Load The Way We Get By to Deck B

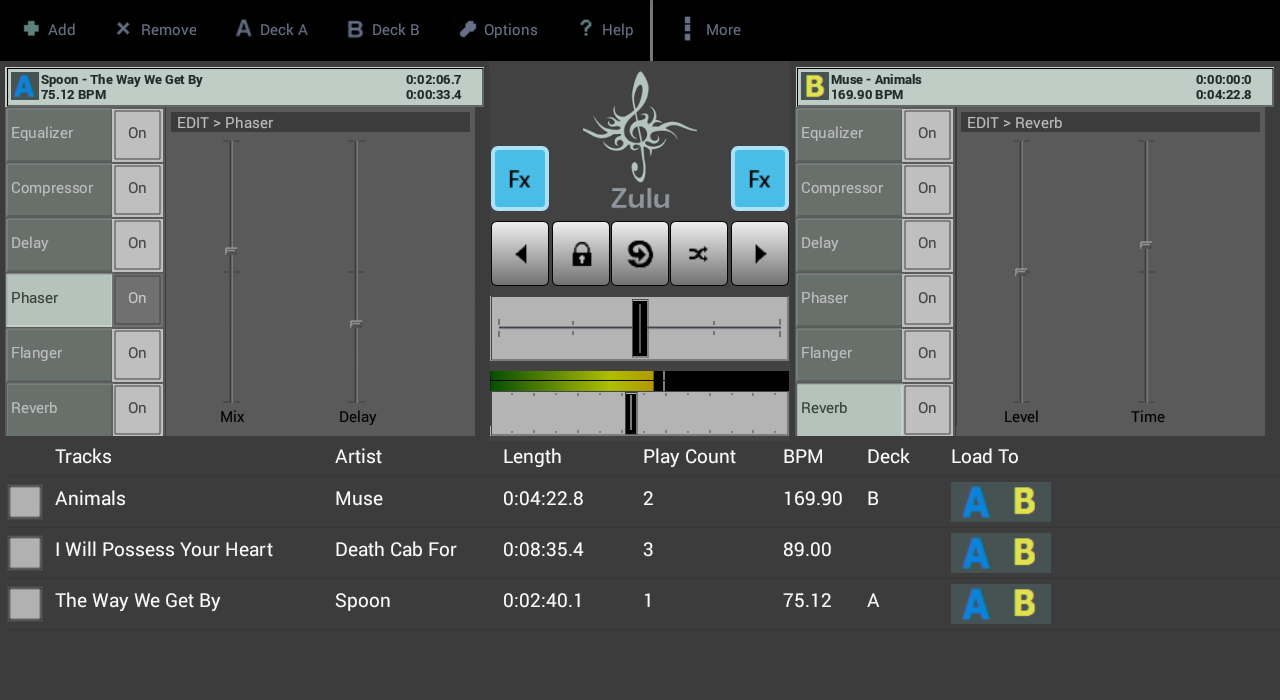click(x=1025, y=604)
